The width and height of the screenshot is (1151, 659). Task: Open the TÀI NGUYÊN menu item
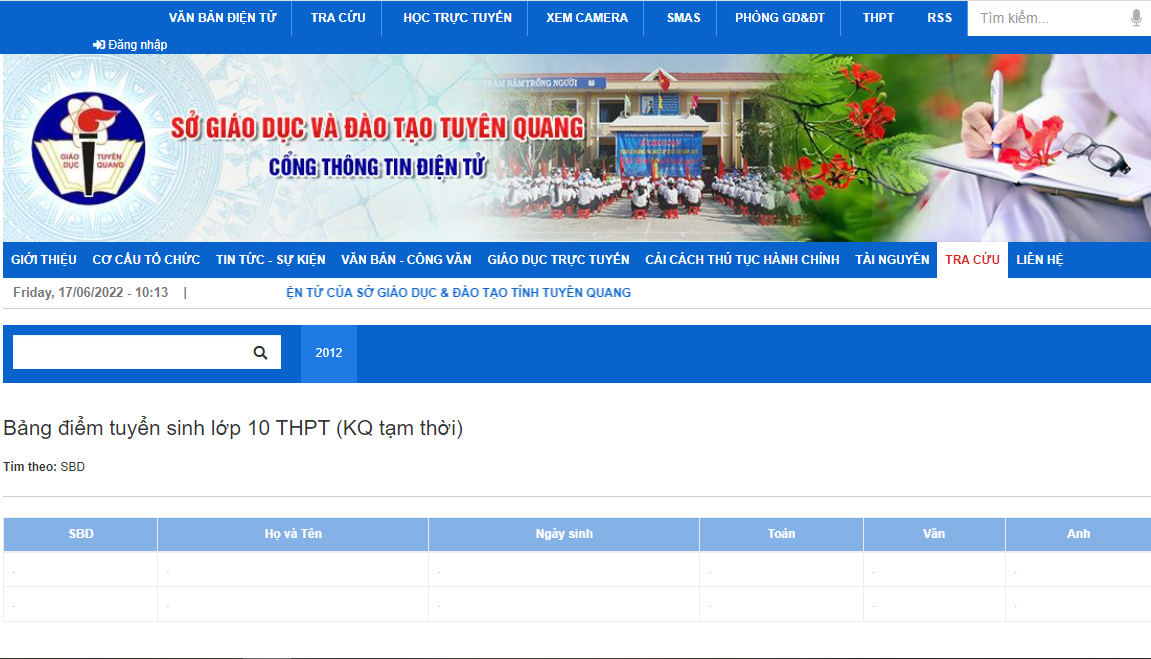(891, 259)
